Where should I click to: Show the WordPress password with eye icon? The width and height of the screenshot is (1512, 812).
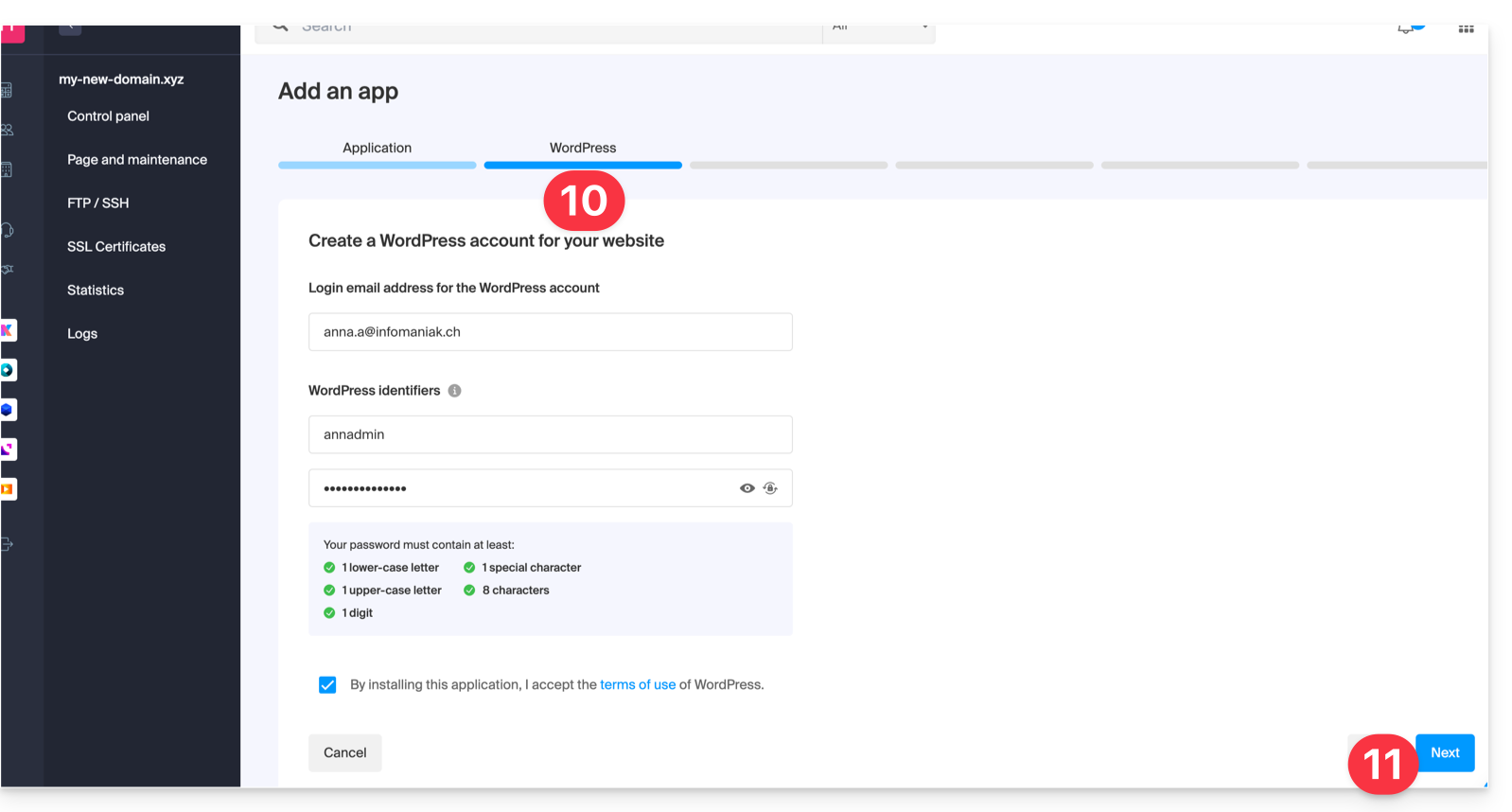tap(747, 488)
